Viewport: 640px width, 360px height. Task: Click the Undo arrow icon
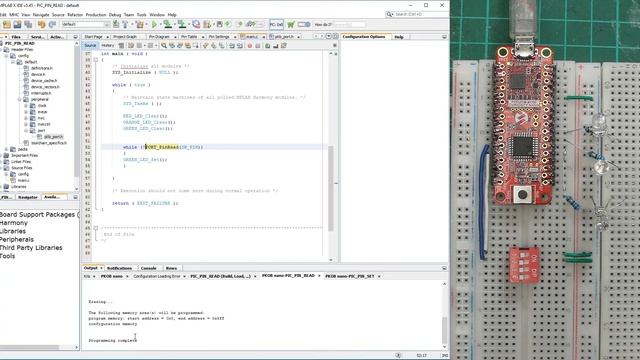pos(42,24)
